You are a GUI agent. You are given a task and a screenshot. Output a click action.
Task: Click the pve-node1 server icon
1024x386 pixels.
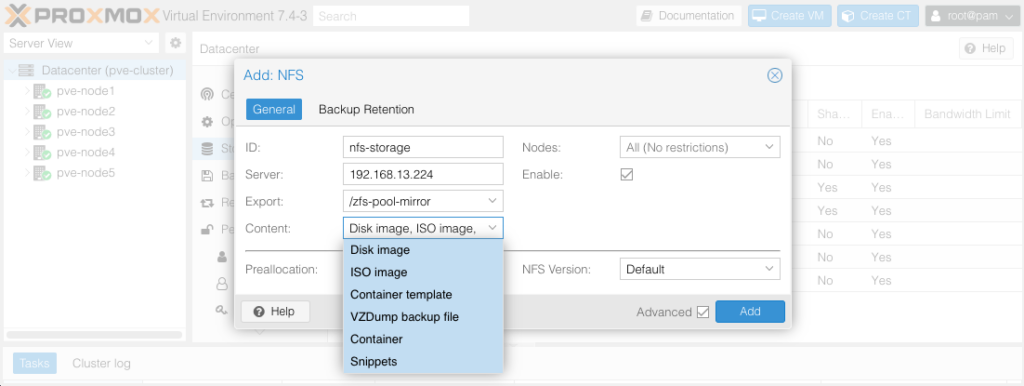pos(42,91)
